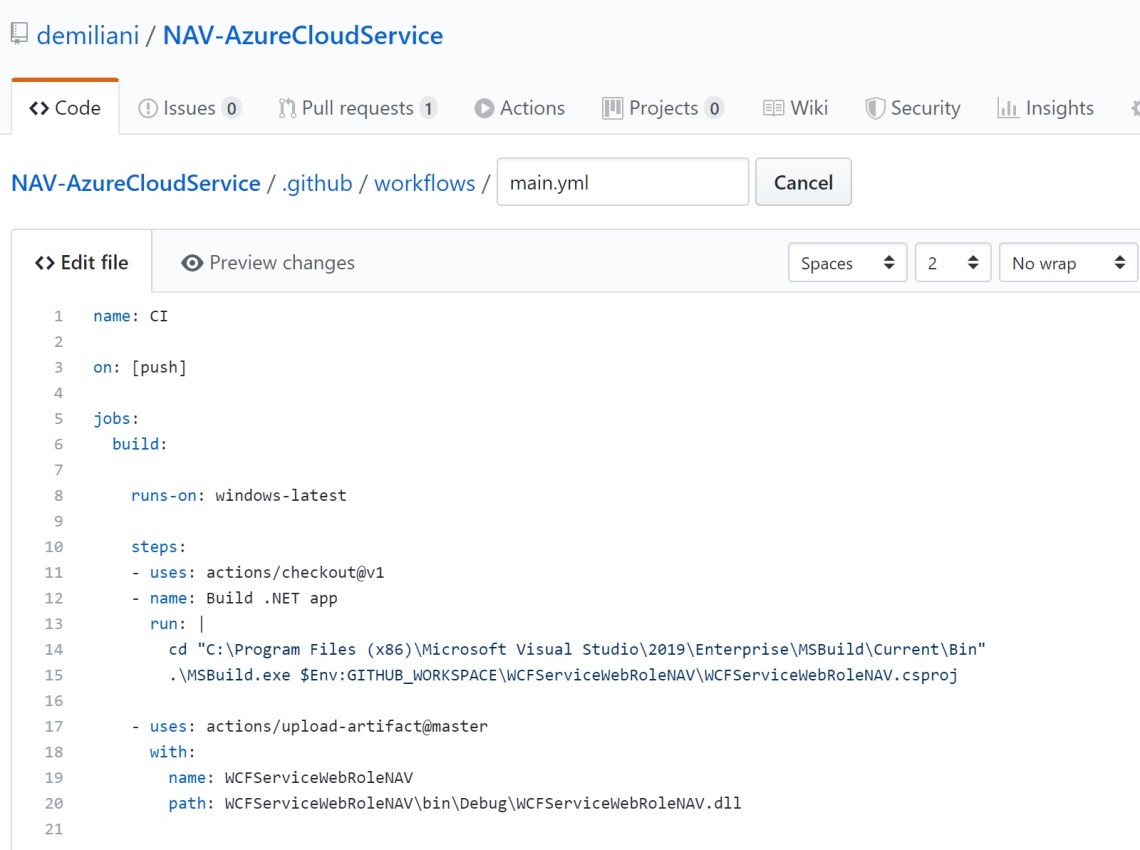Click the main.yml filename field

pyautogui.click(x=622, y=181)
